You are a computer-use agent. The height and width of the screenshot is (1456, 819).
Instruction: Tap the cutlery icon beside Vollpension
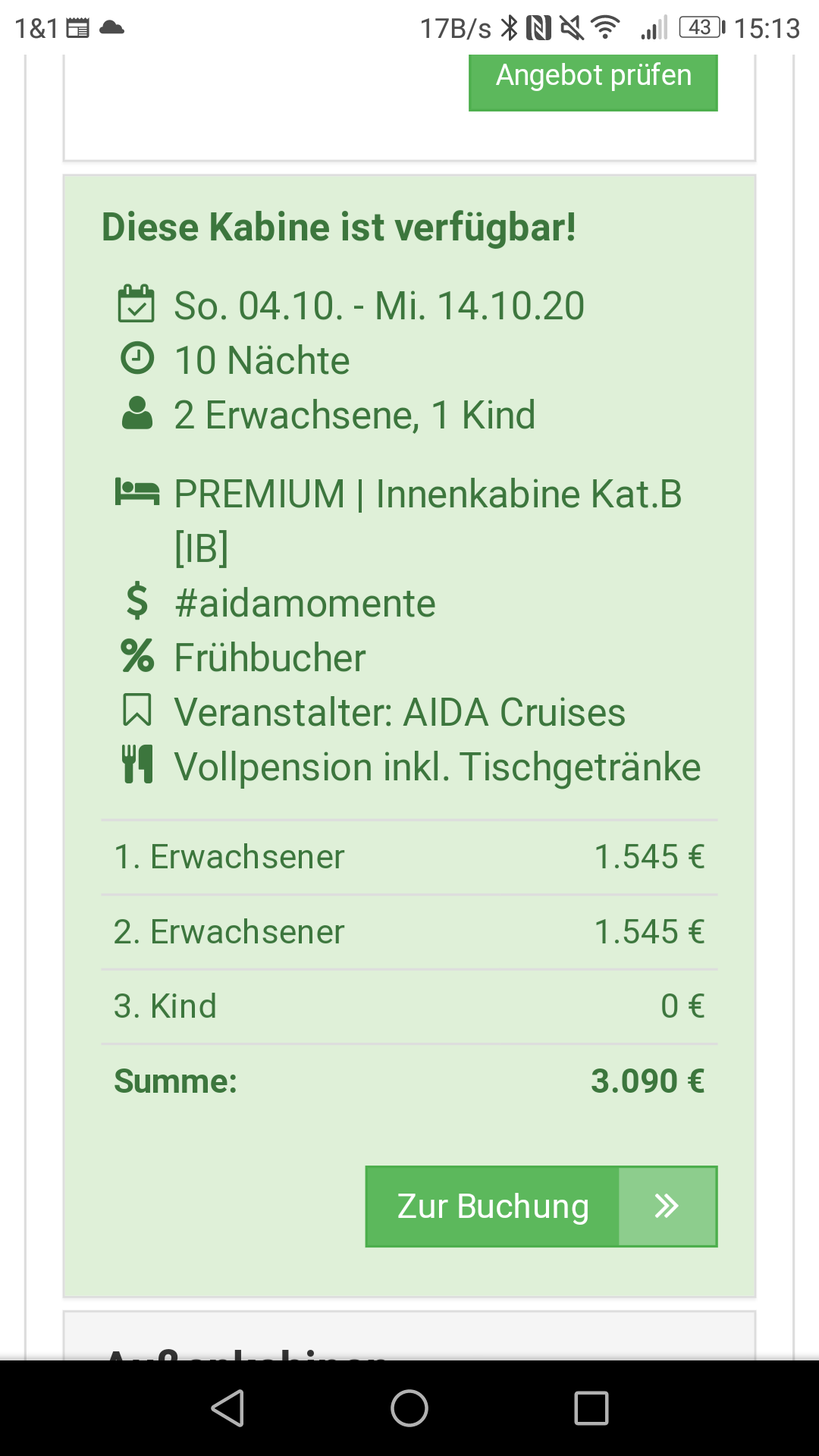pyautogui.click(x=137, y=764)
